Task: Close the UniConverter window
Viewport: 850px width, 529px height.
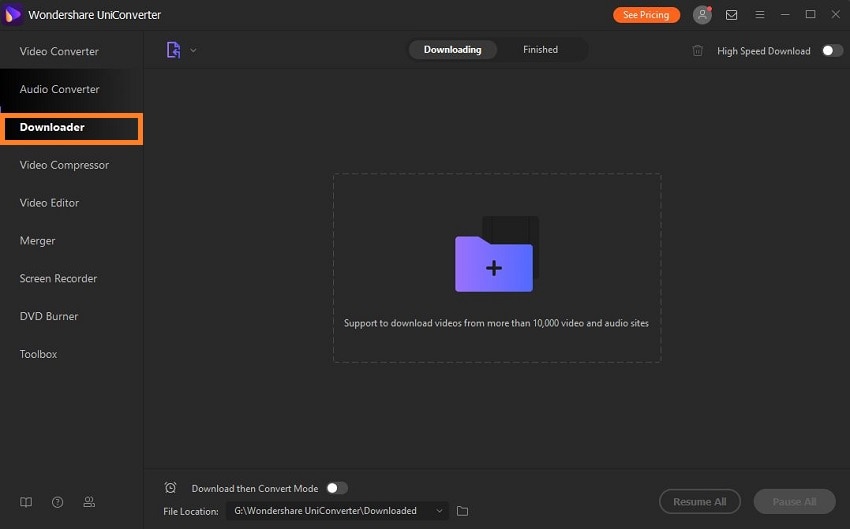Action: [836, 14]
